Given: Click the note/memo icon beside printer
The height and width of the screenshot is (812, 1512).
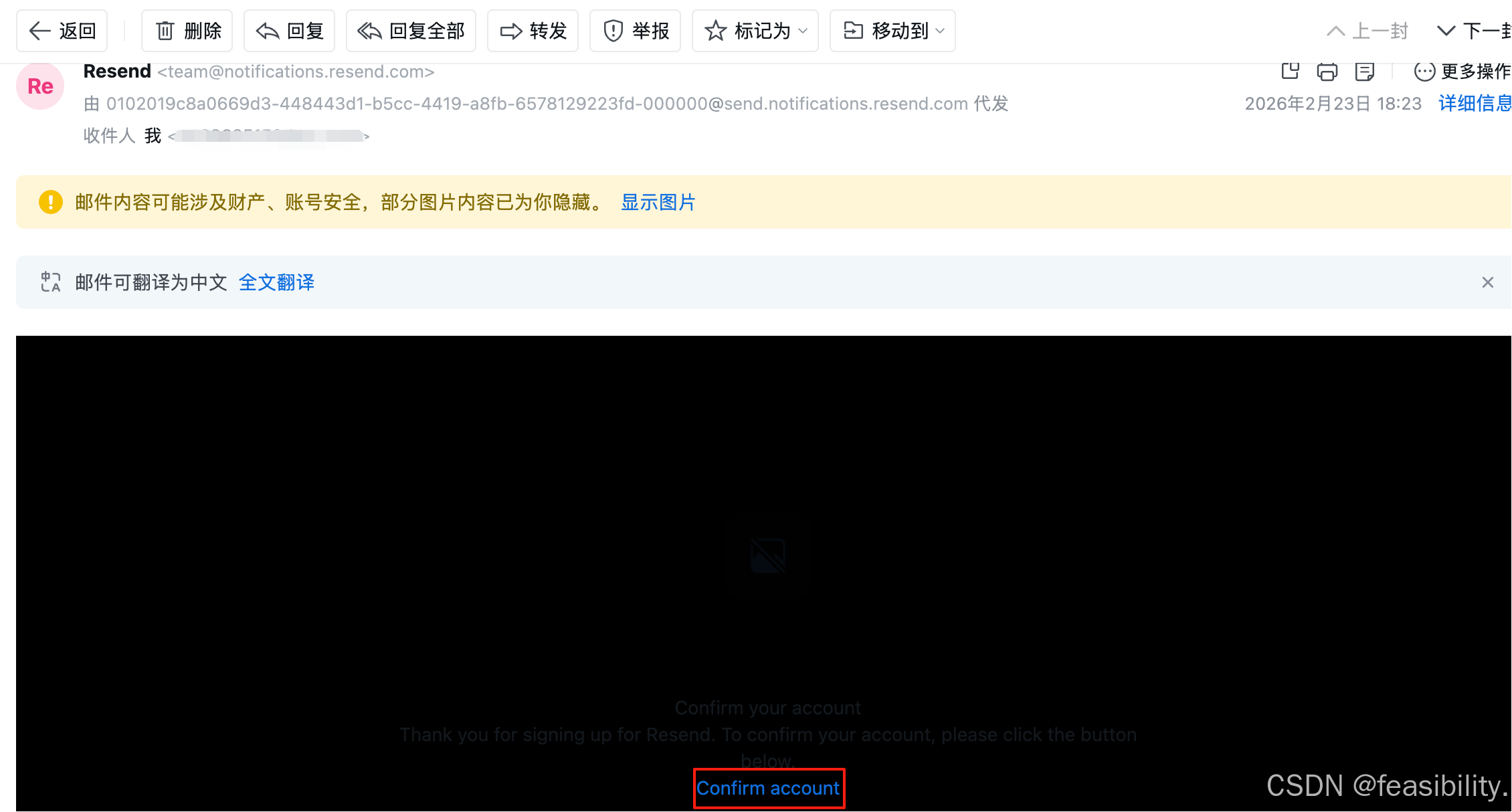Looking at the screenshot, I should click(1364, 71).
